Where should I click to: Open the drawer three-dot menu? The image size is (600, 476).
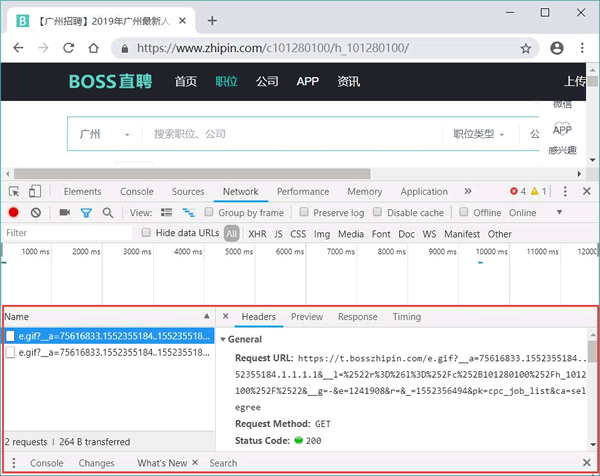[x=14, y=463]
